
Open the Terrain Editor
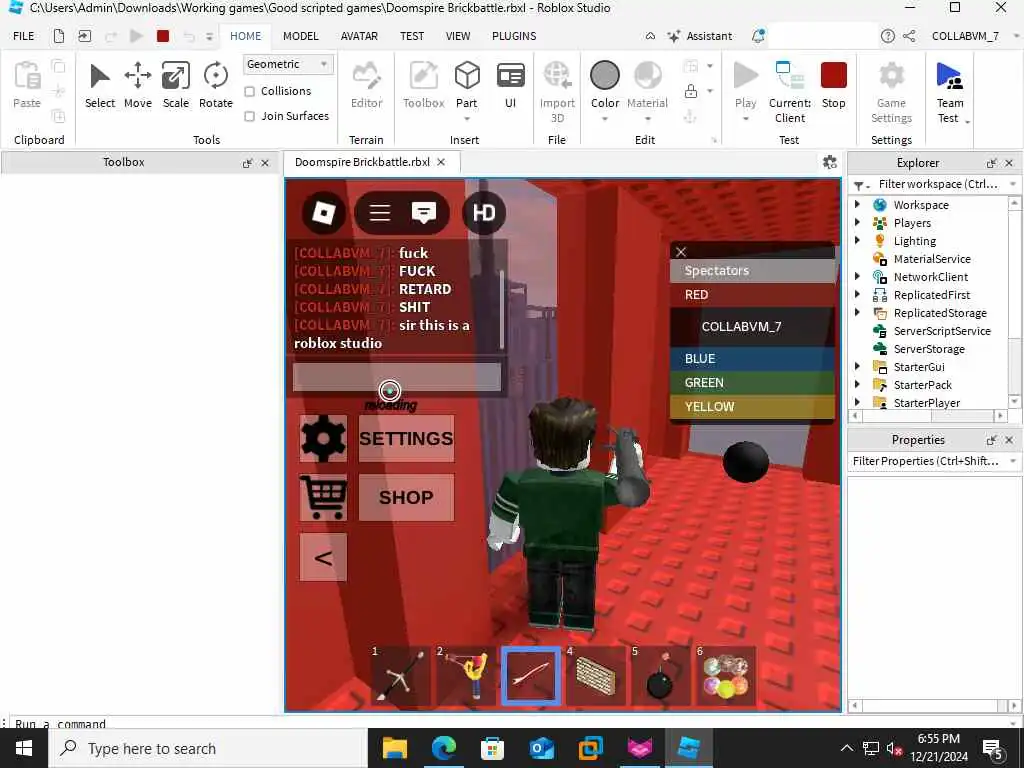[x=366, y=84]
